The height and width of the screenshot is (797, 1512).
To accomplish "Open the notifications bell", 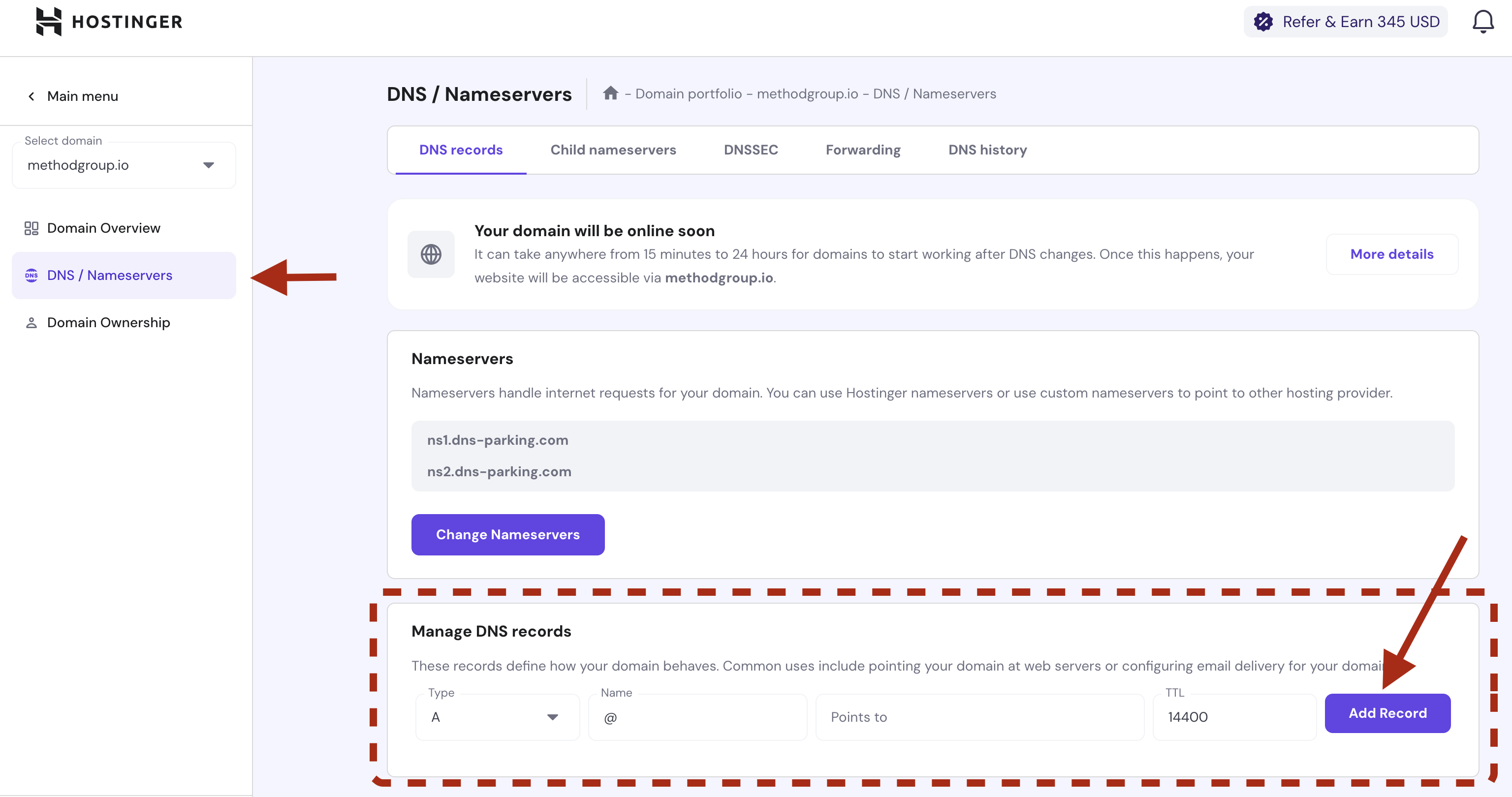I will click(x=1482, y=22).
